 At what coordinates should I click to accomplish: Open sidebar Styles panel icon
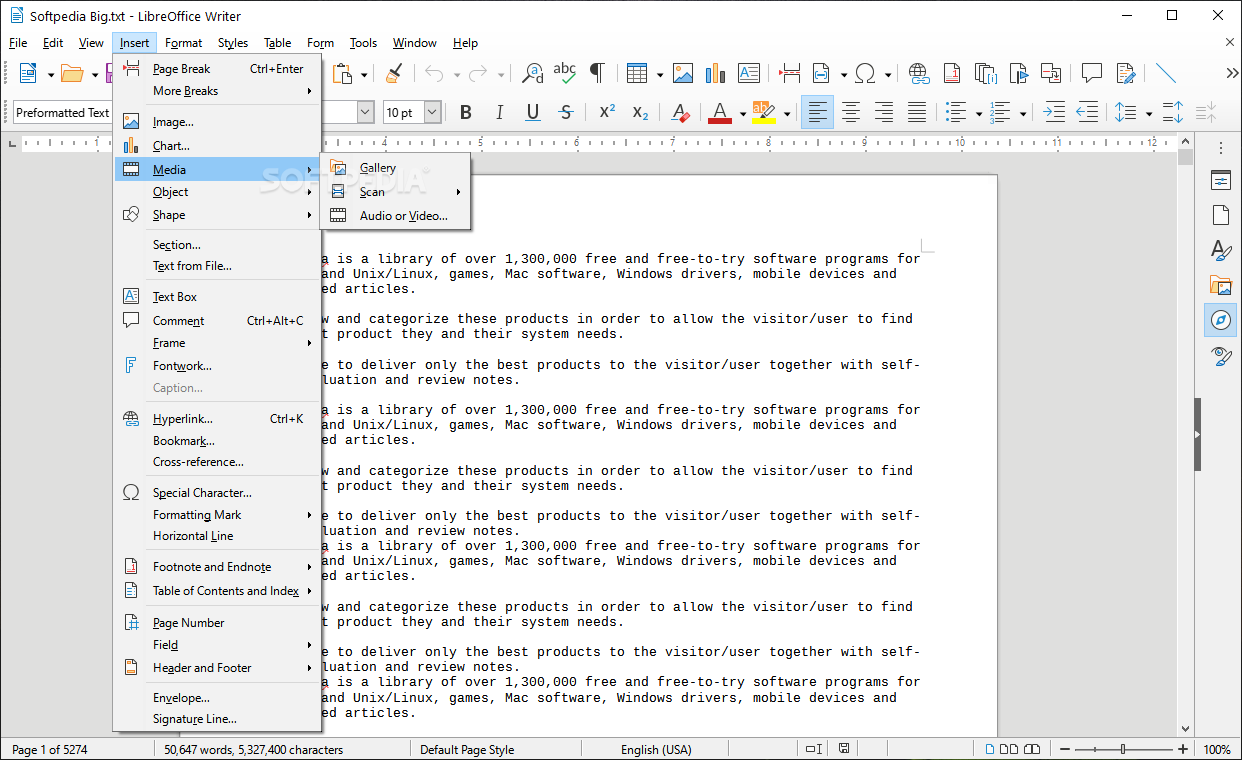(1221, 250)
